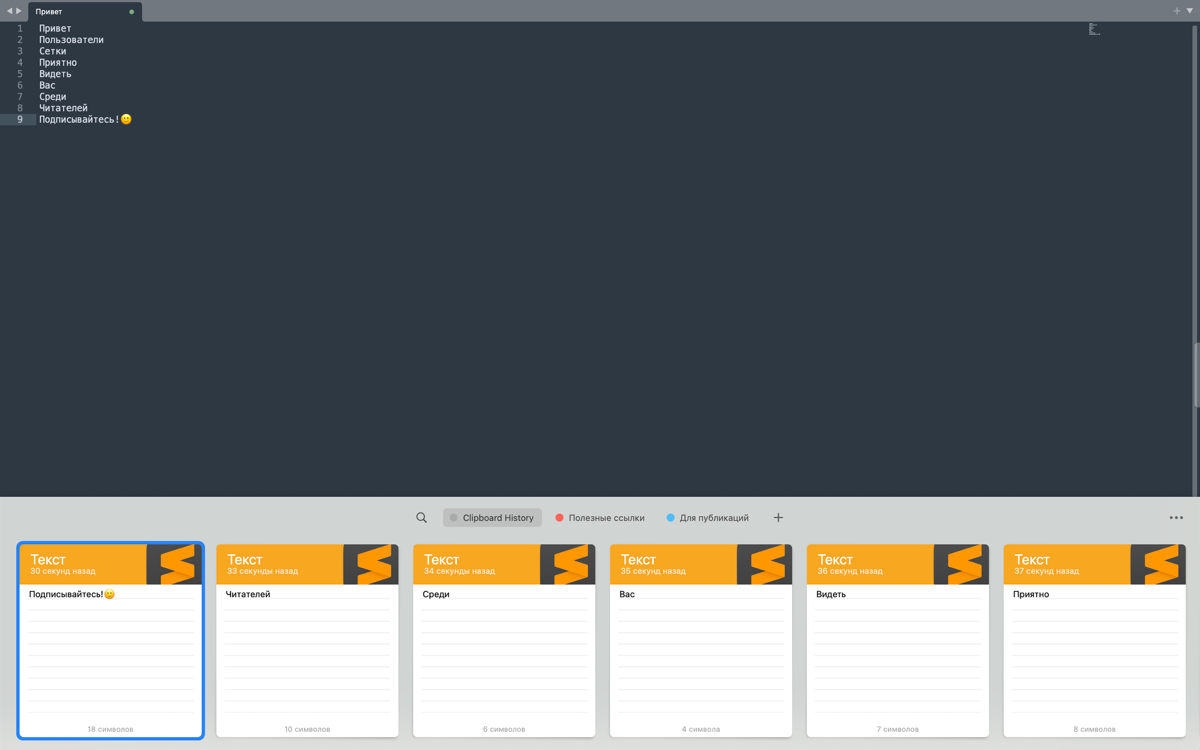Pick the Видеть clipboard card
Screen dimensions: 1200x750
pyautogui.click(x=898, y=650)
